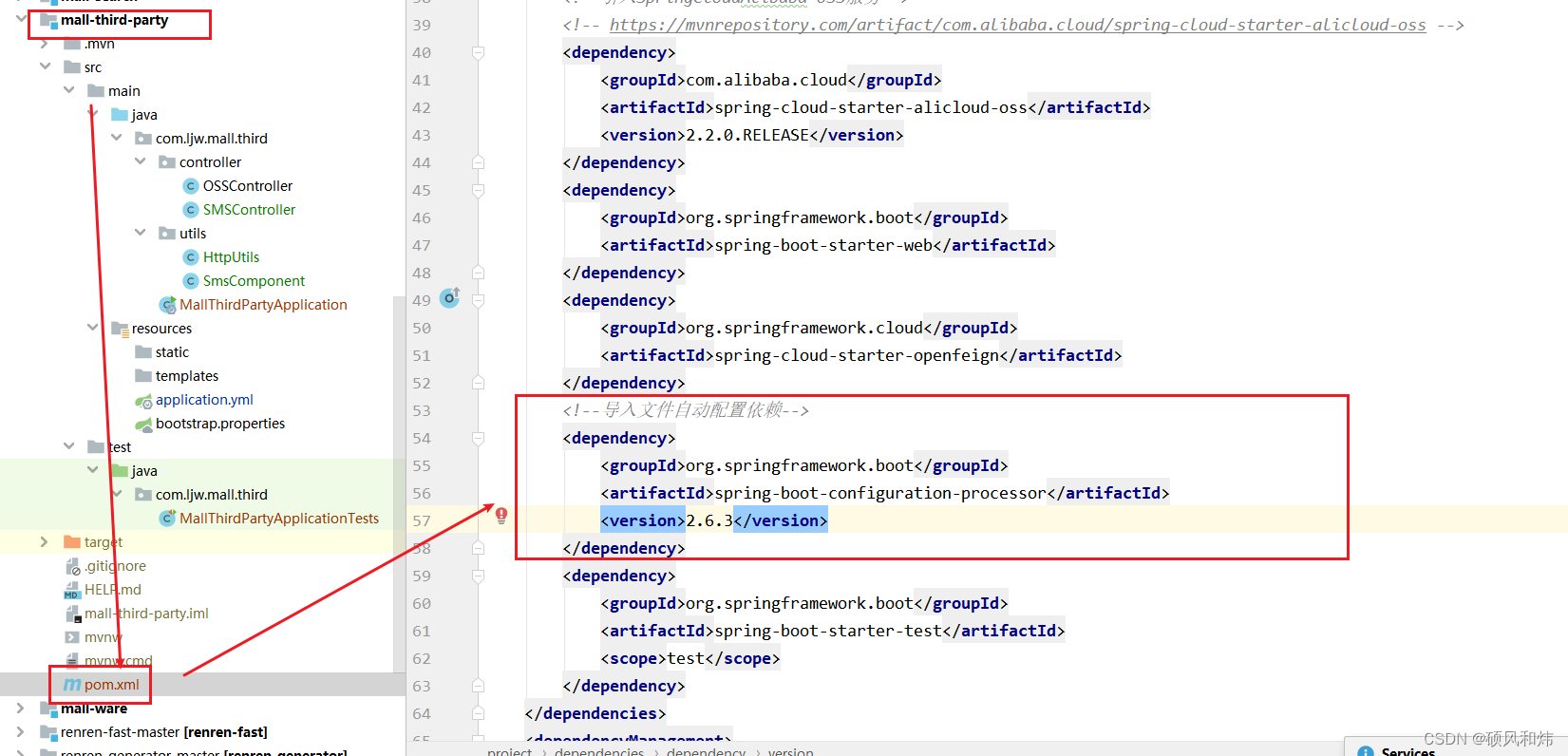Fold dependency block at line 45
Image resolution: width=1568 pixels, height=756 pixels.
479,190
